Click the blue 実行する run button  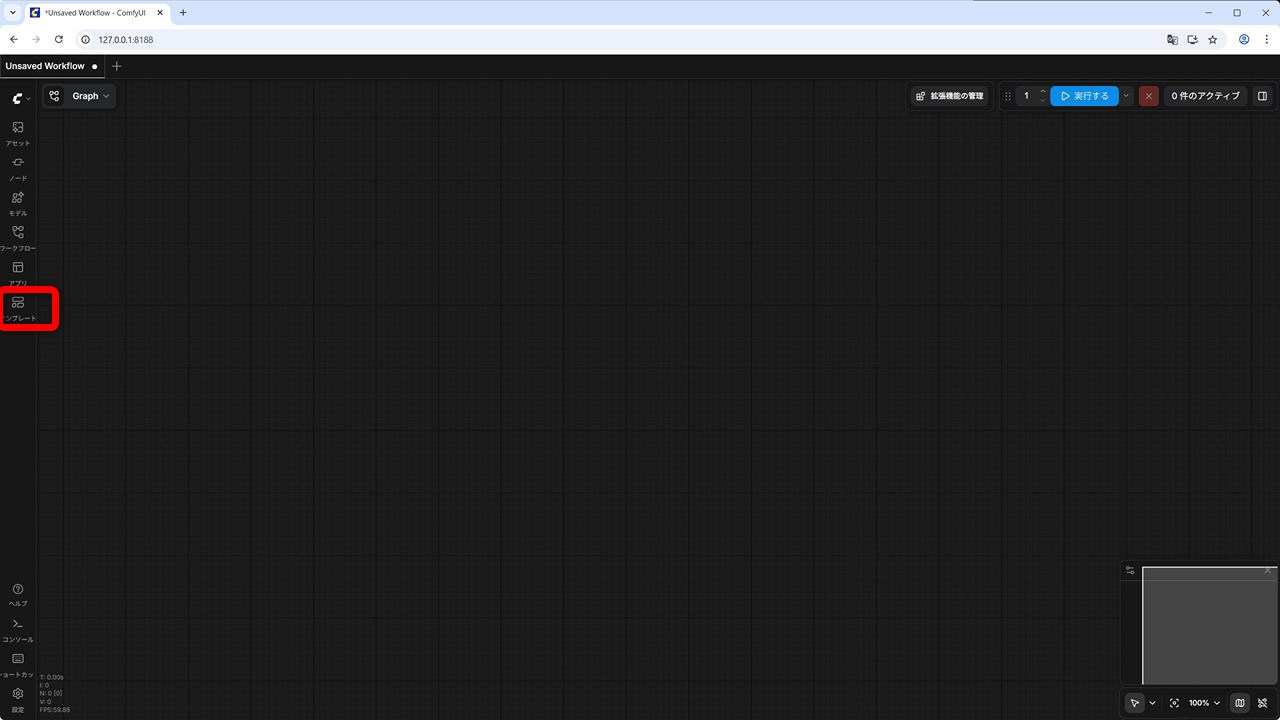click(1084, 96)
